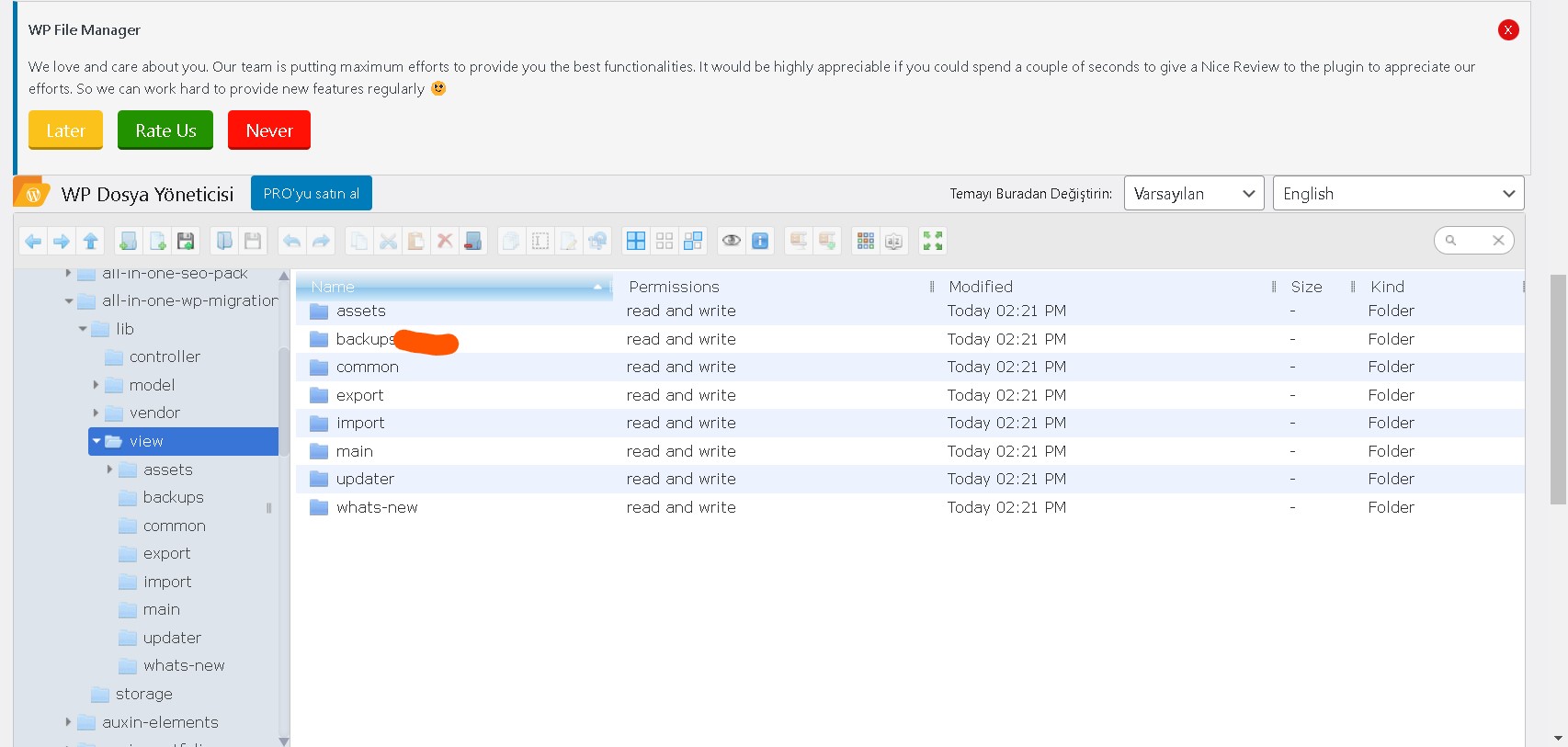Click the Sort toolbar icon
The image size is (1568, 747).
click(894, 242)
